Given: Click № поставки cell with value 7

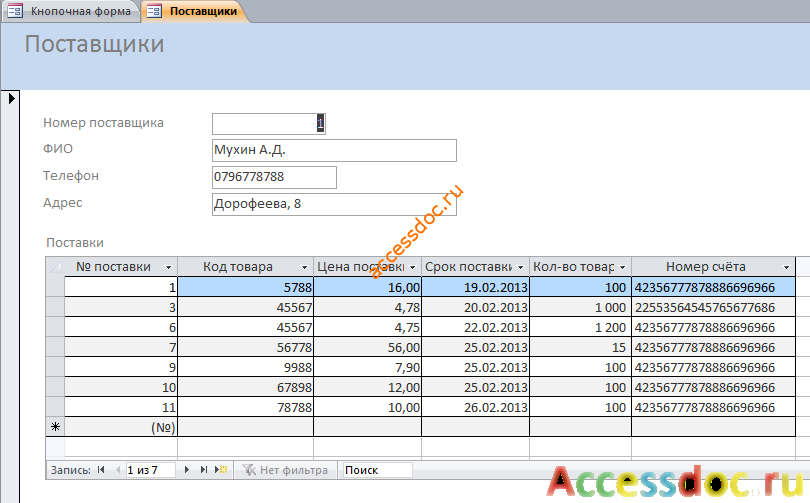Looking at the screenshot, I should coord(121,348).
